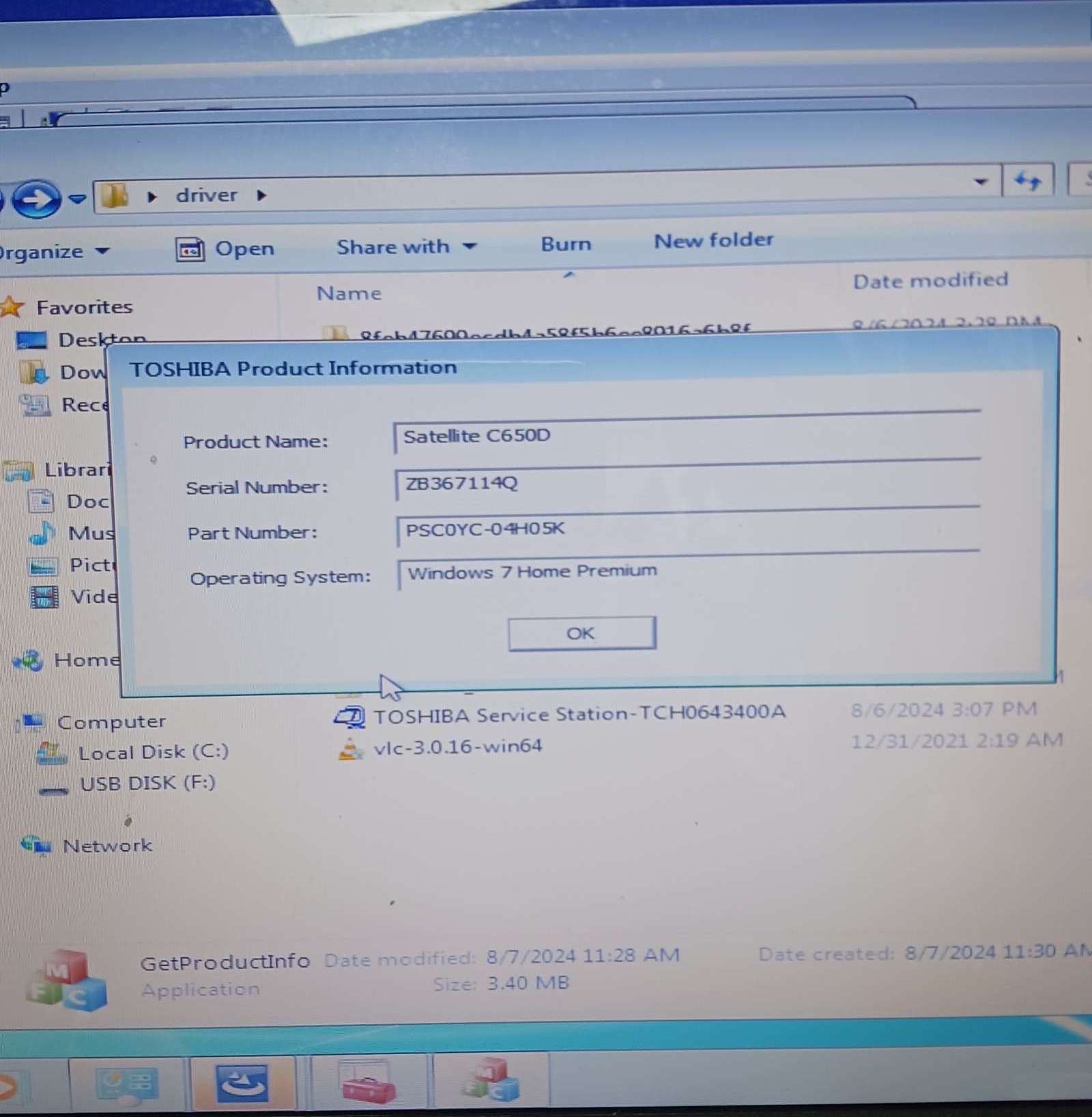Screen dimensions: 1092x1117
Task: Click Burn in the toolbar
Action: 566,244
